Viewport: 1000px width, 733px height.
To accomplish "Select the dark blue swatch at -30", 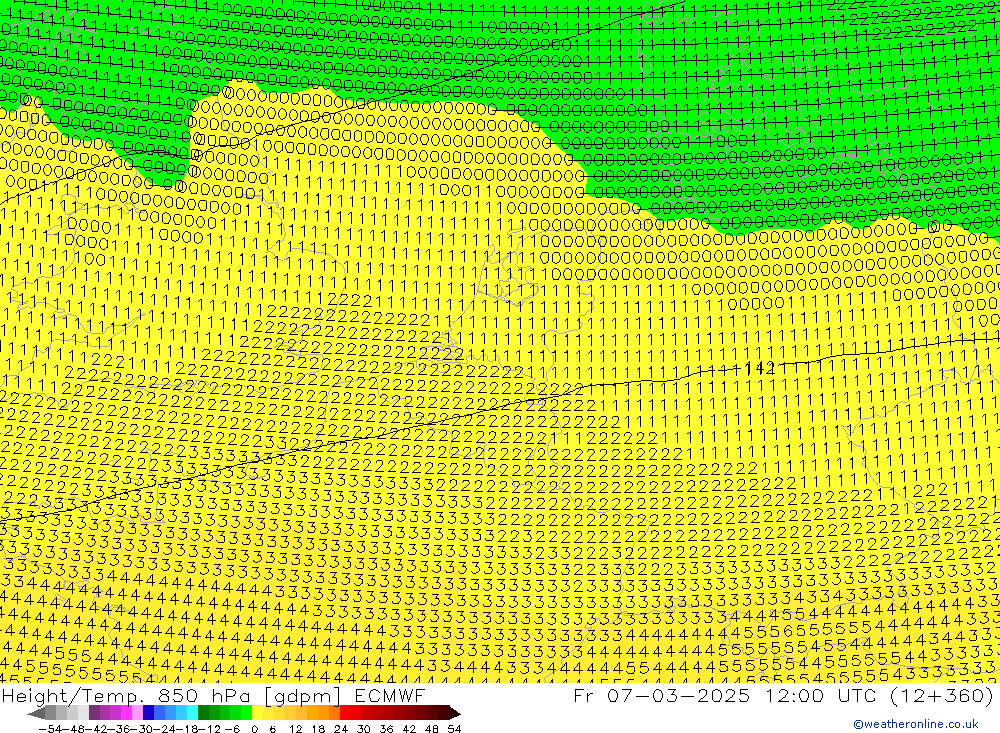I will point(148,714).
